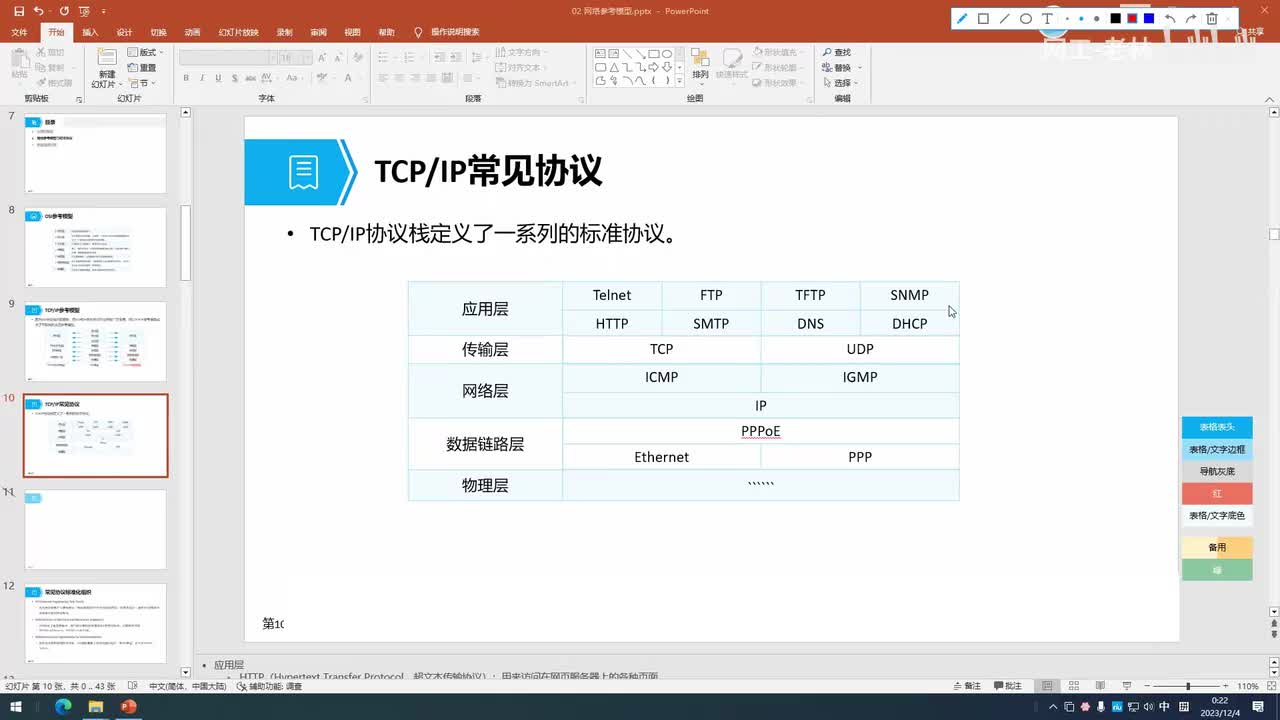The width and height of the screenshot is (1280, 720).
Task: Start slideshow from beginning icon in title bar
Action: (x=85, y=11)
